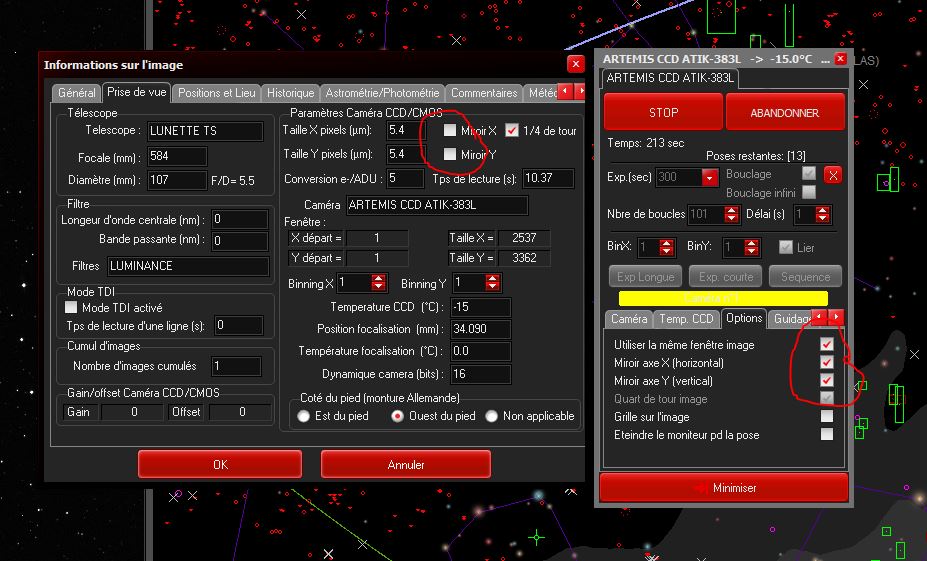Select Est du pied radio button

click(x=304, y=416)
